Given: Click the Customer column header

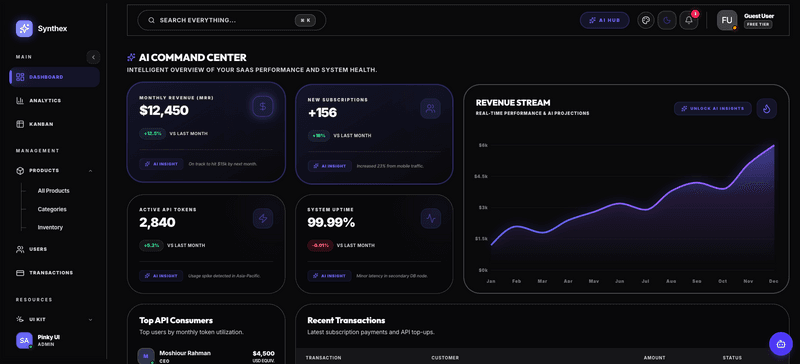Looking at the screenshot, I should point(445,358).
